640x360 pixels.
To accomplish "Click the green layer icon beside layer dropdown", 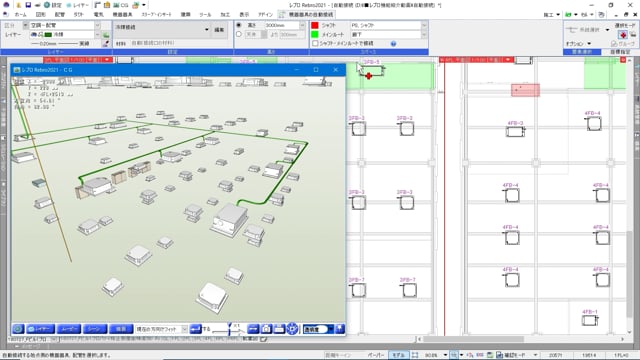I will (x=106, y=35).
